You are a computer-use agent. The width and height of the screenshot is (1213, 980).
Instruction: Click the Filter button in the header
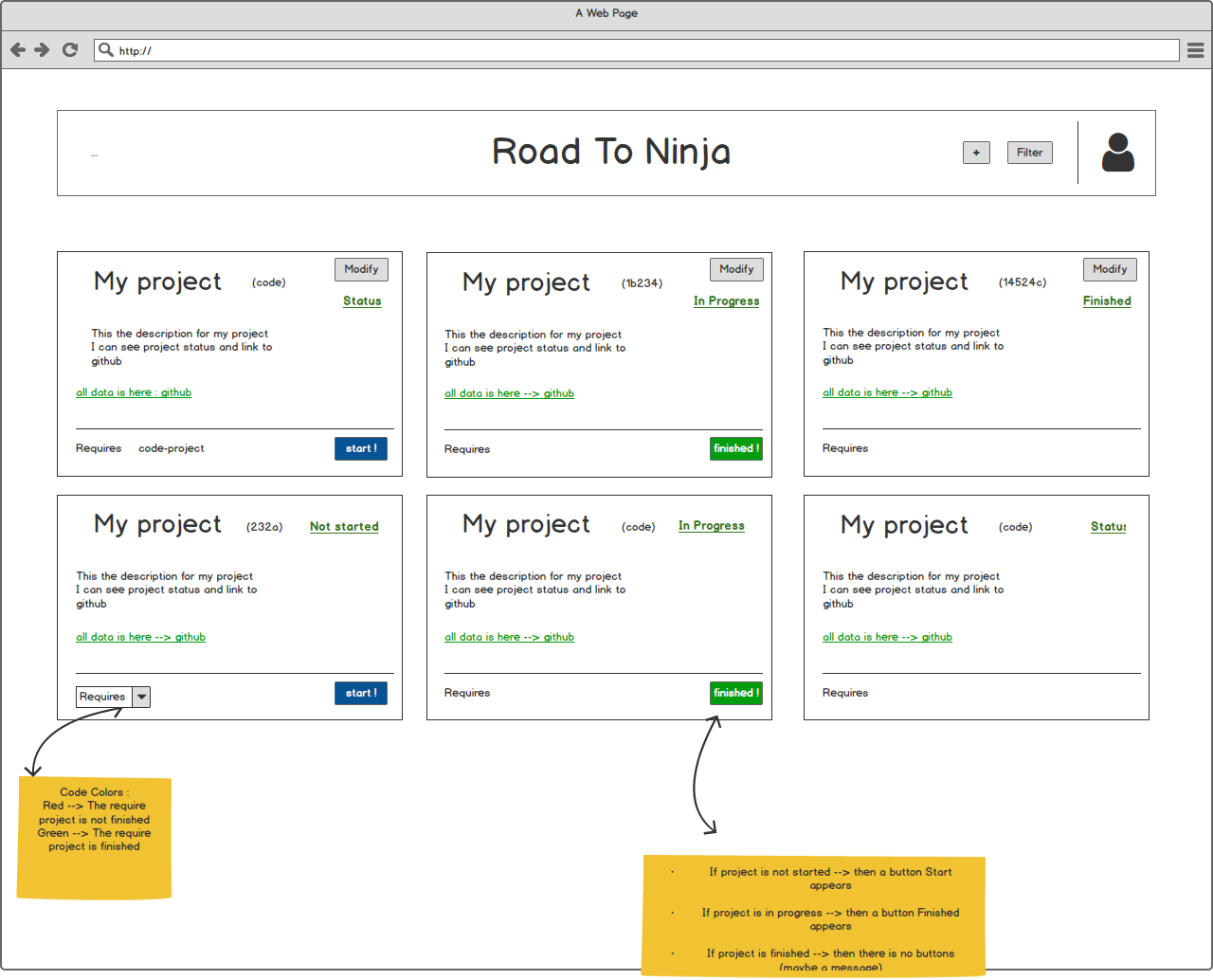(x=1029, y=153)
